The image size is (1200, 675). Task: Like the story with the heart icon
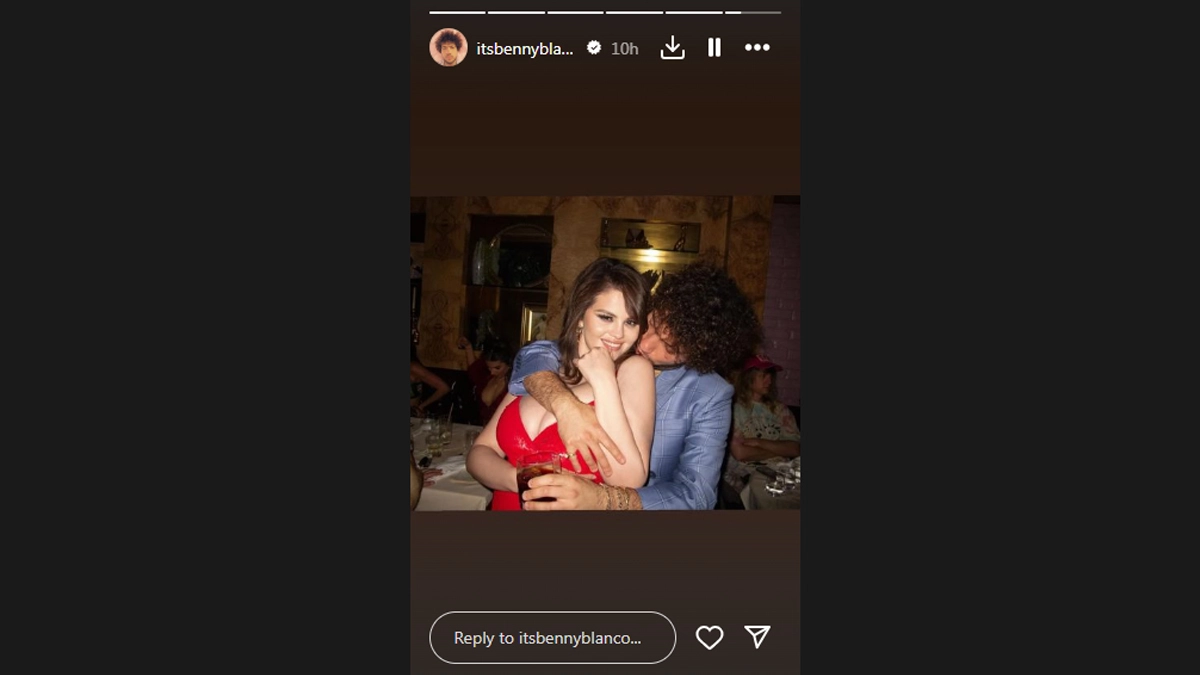coord(709,637)
